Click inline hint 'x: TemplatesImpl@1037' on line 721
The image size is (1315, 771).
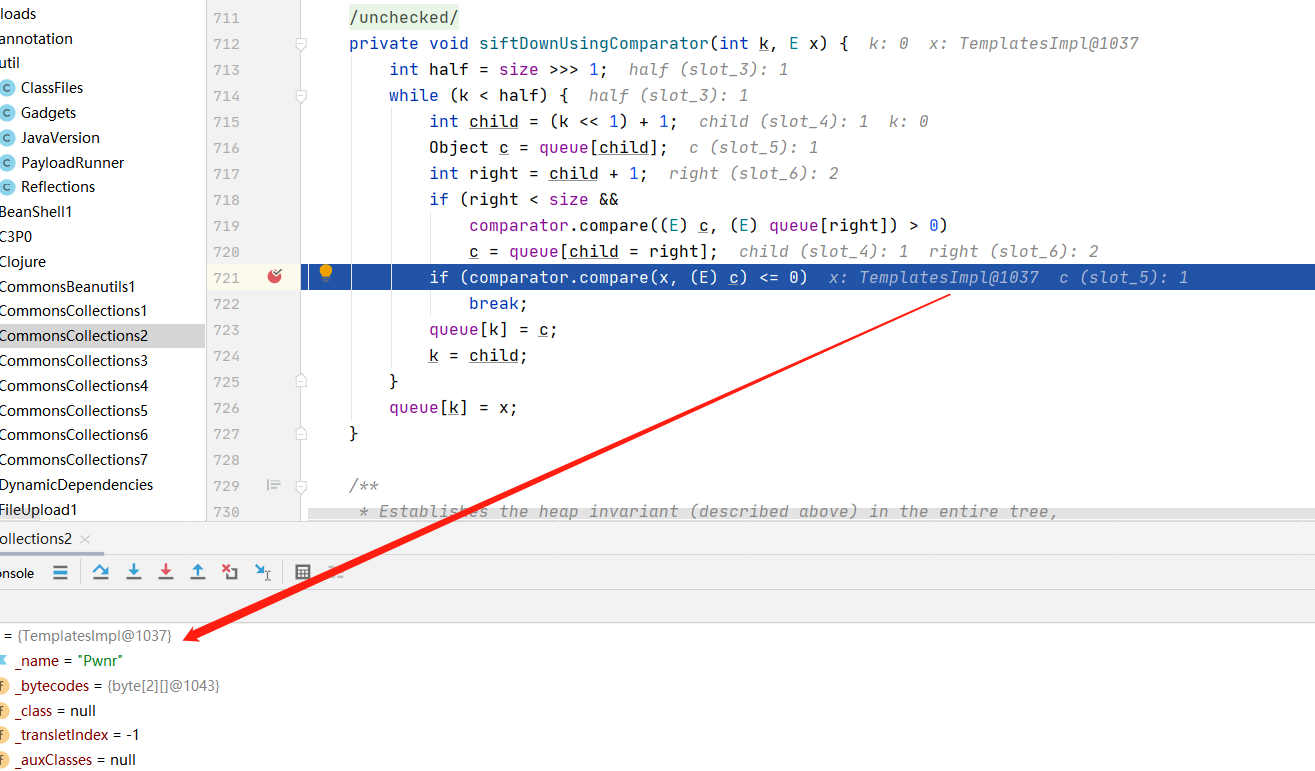[x=934, y=278]
